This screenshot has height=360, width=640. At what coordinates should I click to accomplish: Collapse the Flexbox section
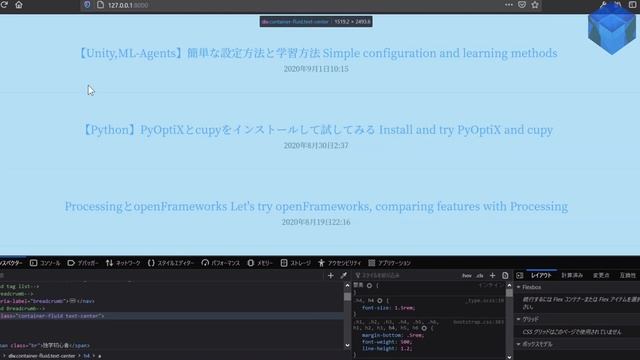coord(519,287)
